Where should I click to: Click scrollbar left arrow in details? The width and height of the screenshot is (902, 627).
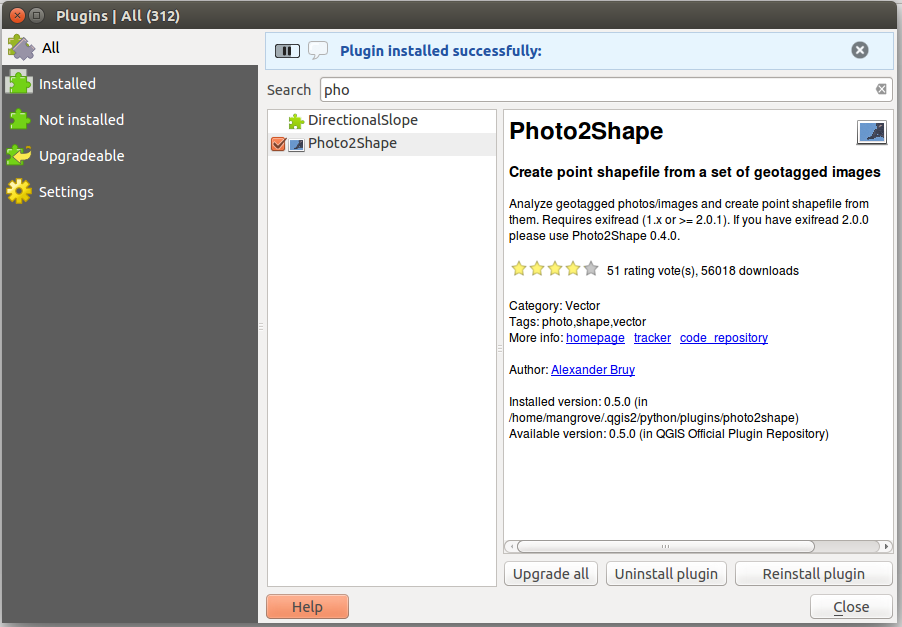tap(511, 546)
